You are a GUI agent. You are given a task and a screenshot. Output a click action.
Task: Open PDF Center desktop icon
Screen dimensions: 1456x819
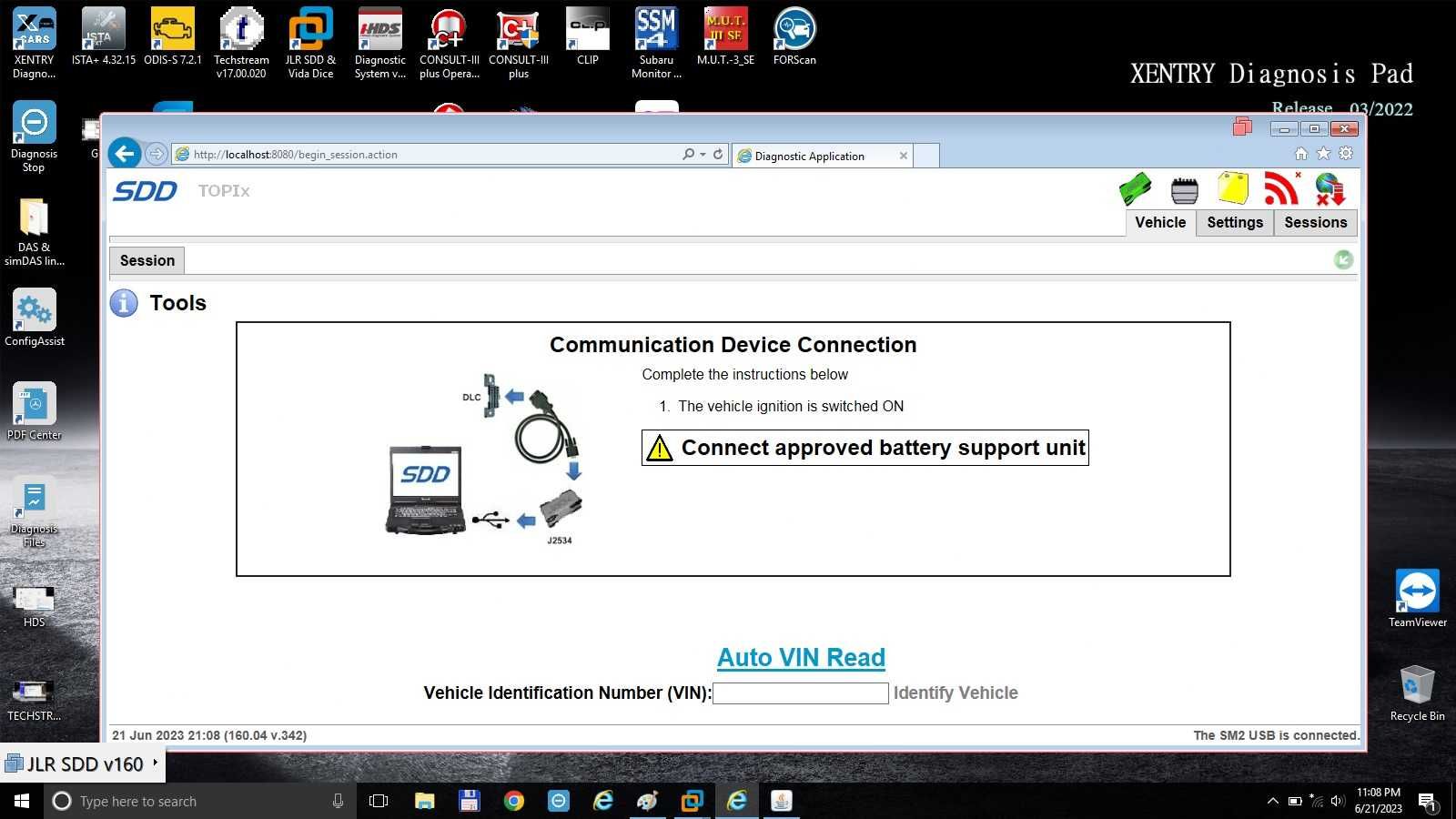tap(35, 411)
